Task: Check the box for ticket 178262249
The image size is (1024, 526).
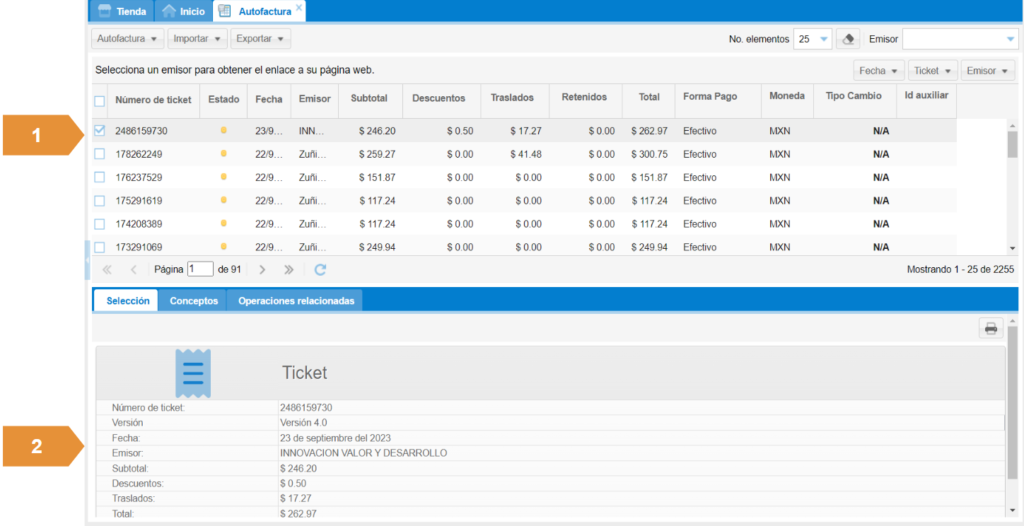Action: pos(99,154)
